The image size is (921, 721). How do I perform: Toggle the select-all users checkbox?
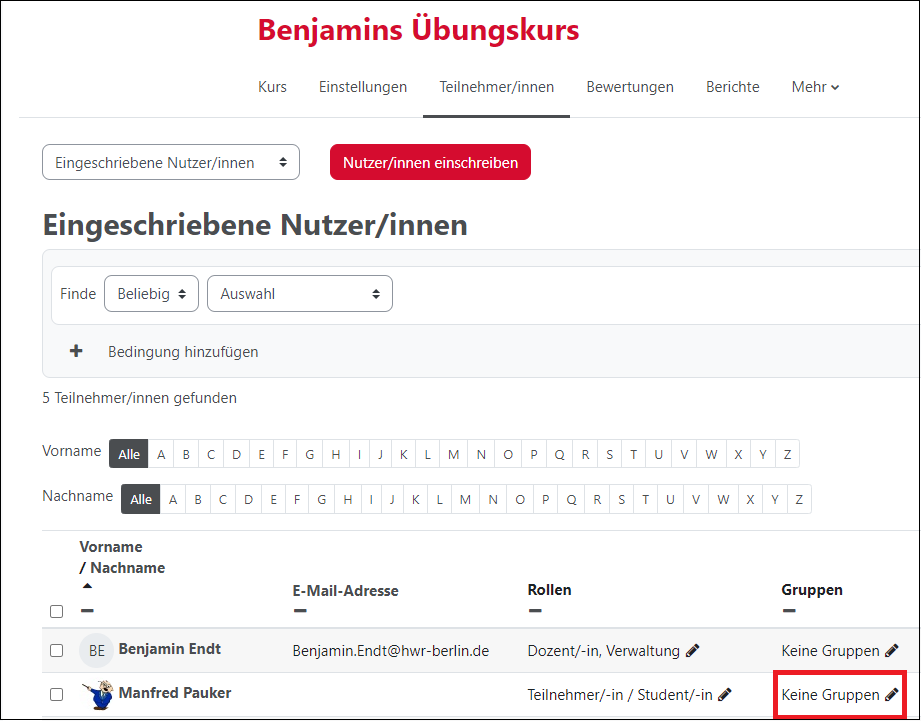[57, 611]
